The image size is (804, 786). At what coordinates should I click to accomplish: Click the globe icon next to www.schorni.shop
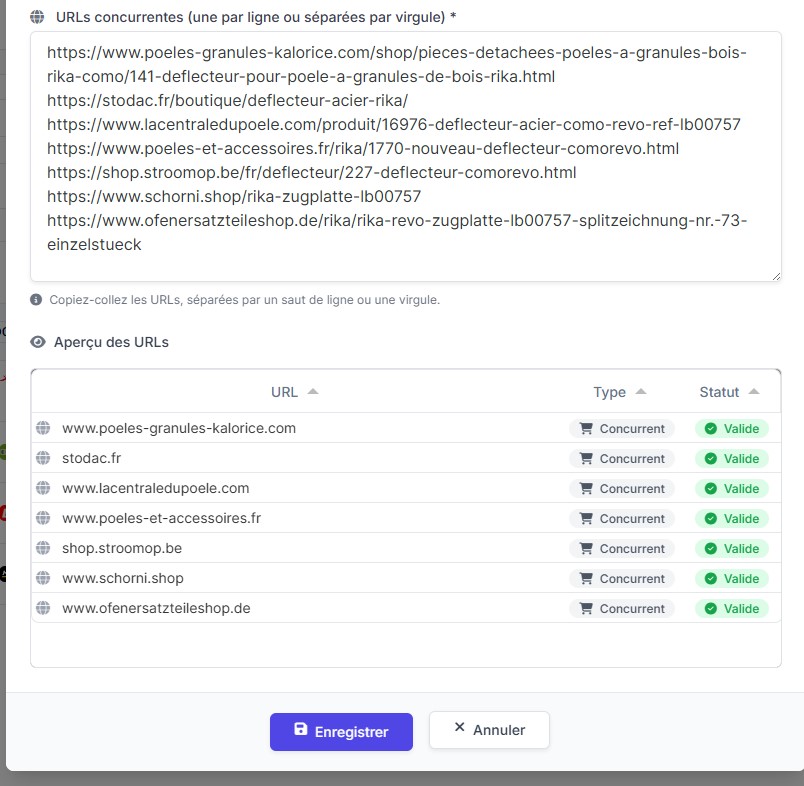pyautogui.click(x=43, y=578)
